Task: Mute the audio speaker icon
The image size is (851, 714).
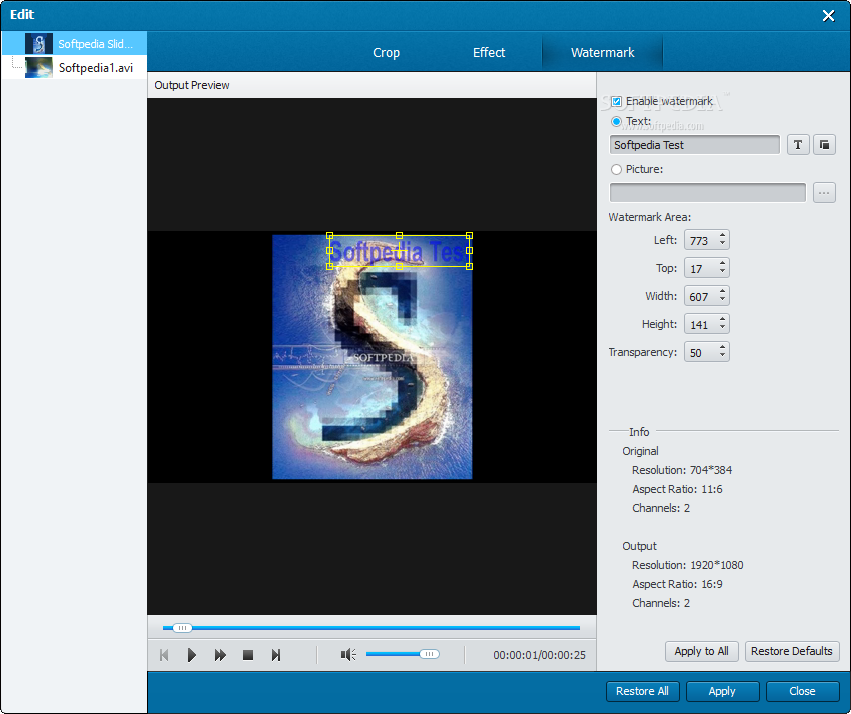Action: pos(348,655)
